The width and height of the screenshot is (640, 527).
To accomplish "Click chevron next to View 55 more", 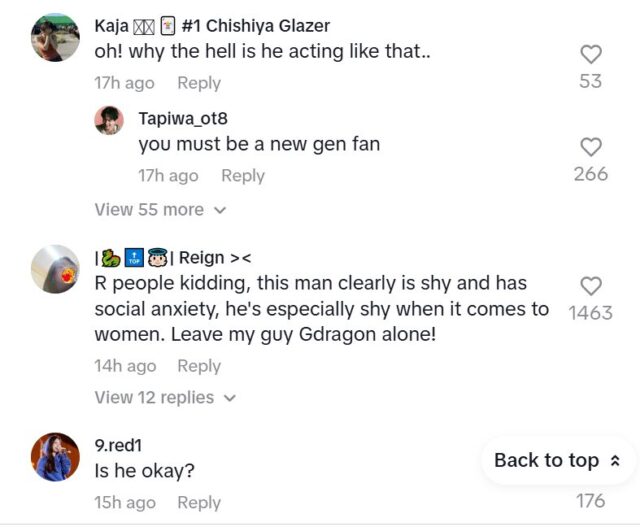I will click(x=221, y=210).
